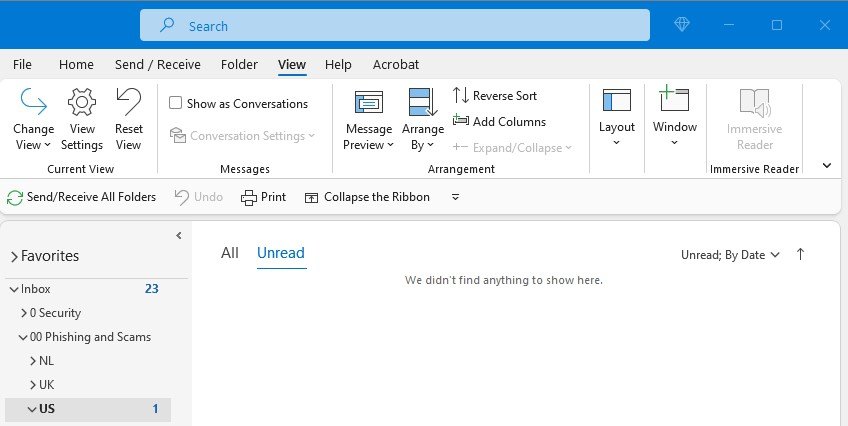Image resolution: width=848 pixels, height=426 pixels.
Task: Open the Change View menu
Action: [33, 119]
